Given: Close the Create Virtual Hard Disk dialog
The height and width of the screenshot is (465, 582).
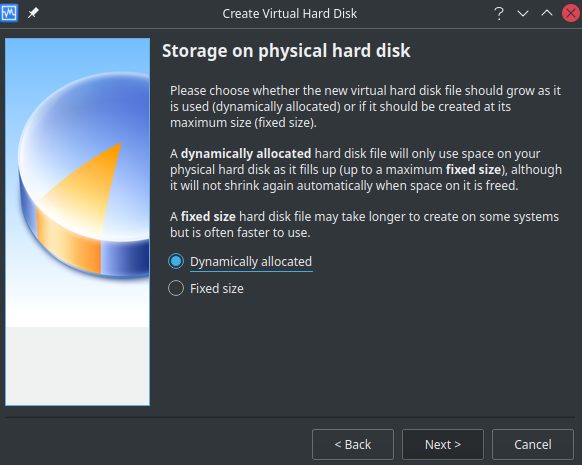Looking at the screenshot, I should click(571, 14).
